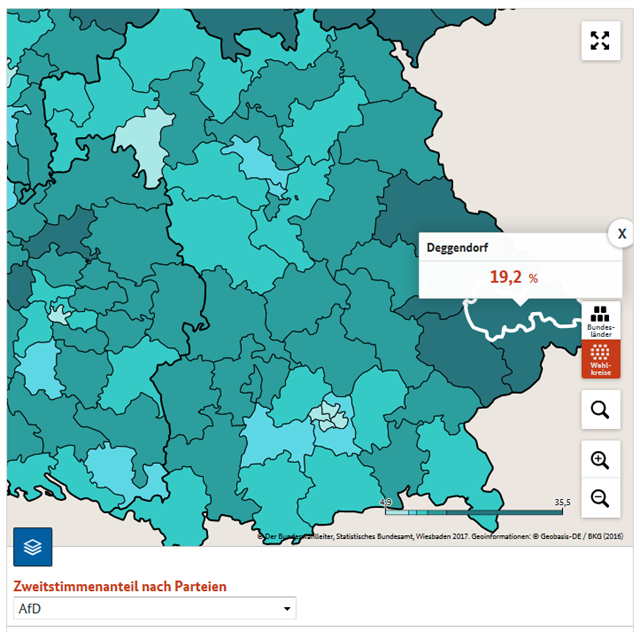
Task: Click the Deggendorf title in popup
Action: [457, 246]
